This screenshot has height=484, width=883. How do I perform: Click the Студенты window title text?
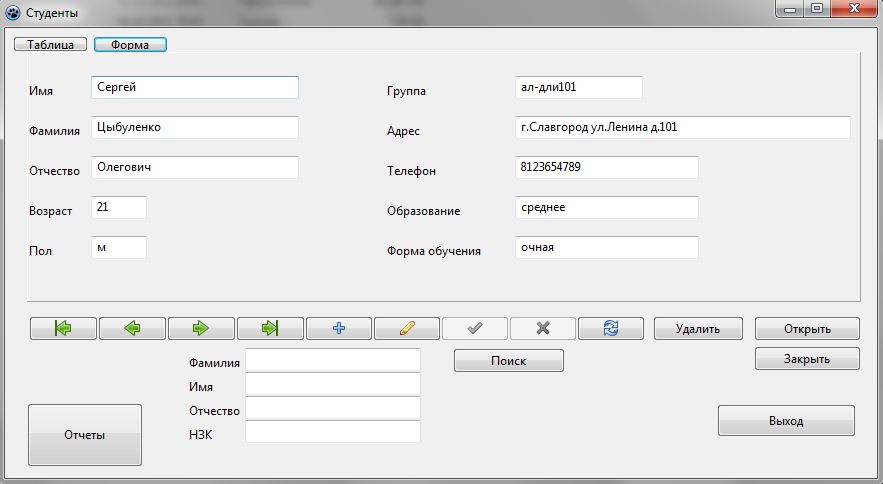(x=52, y=13)
